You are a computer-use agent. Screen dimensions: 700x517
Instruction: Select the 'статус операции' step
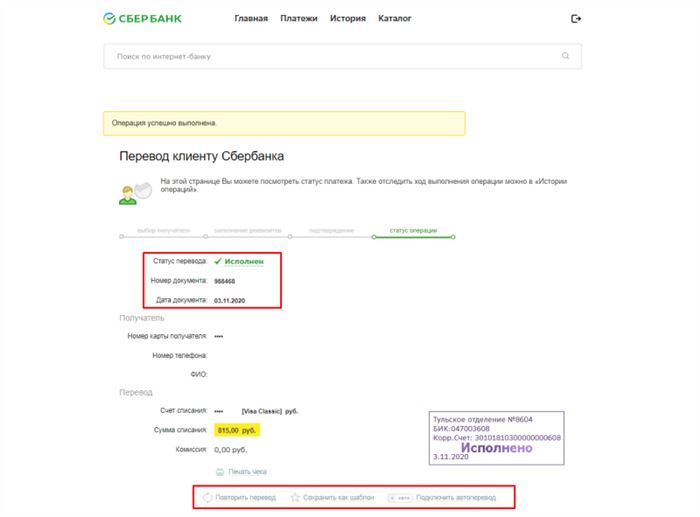(413, 230)
